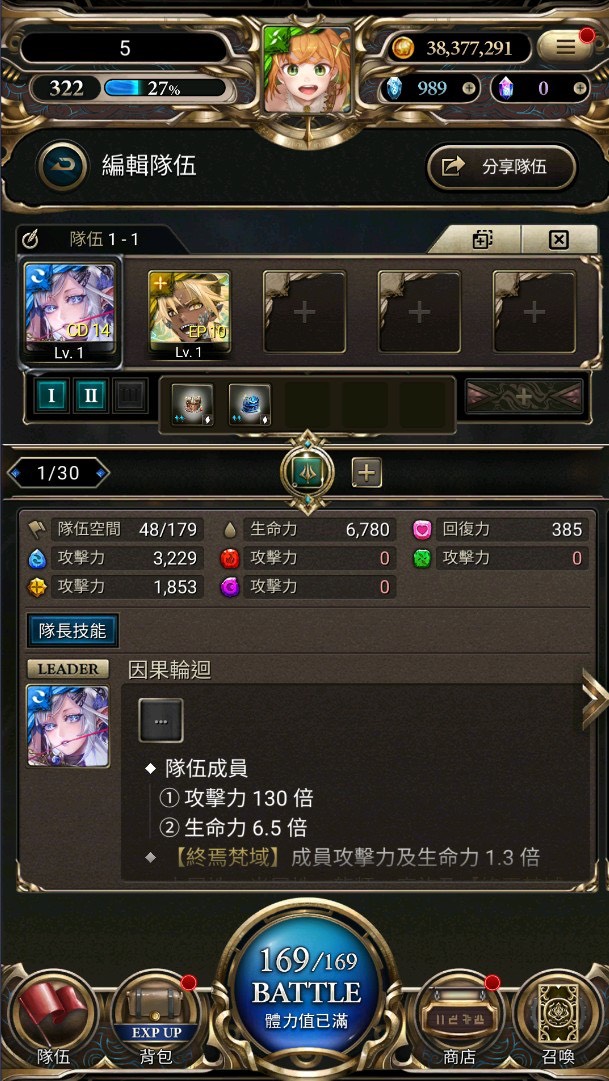Add diamonds with the plus icon
Viewport: 609px width, 1081px height.
click(x=468, y=88)
